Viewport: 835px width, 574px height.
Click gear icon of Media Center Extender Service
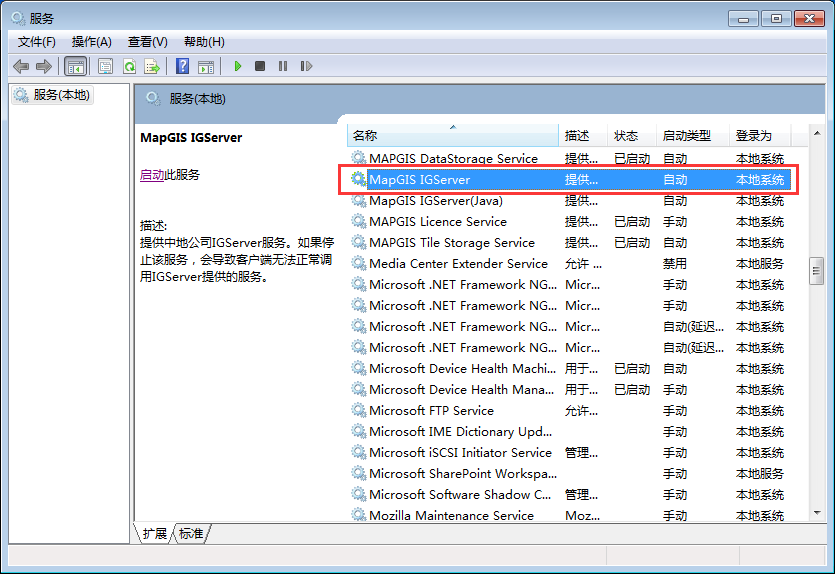pyautogui.click(x=358, y=263)
